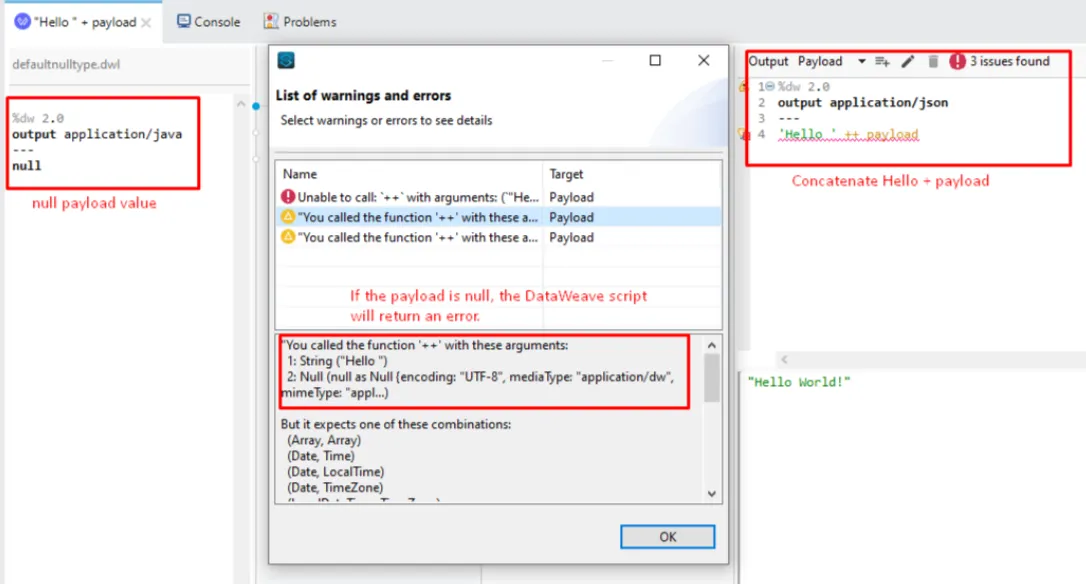
Task: Click the details pane scrollbar thumb
Action: [x=711, y=378]
